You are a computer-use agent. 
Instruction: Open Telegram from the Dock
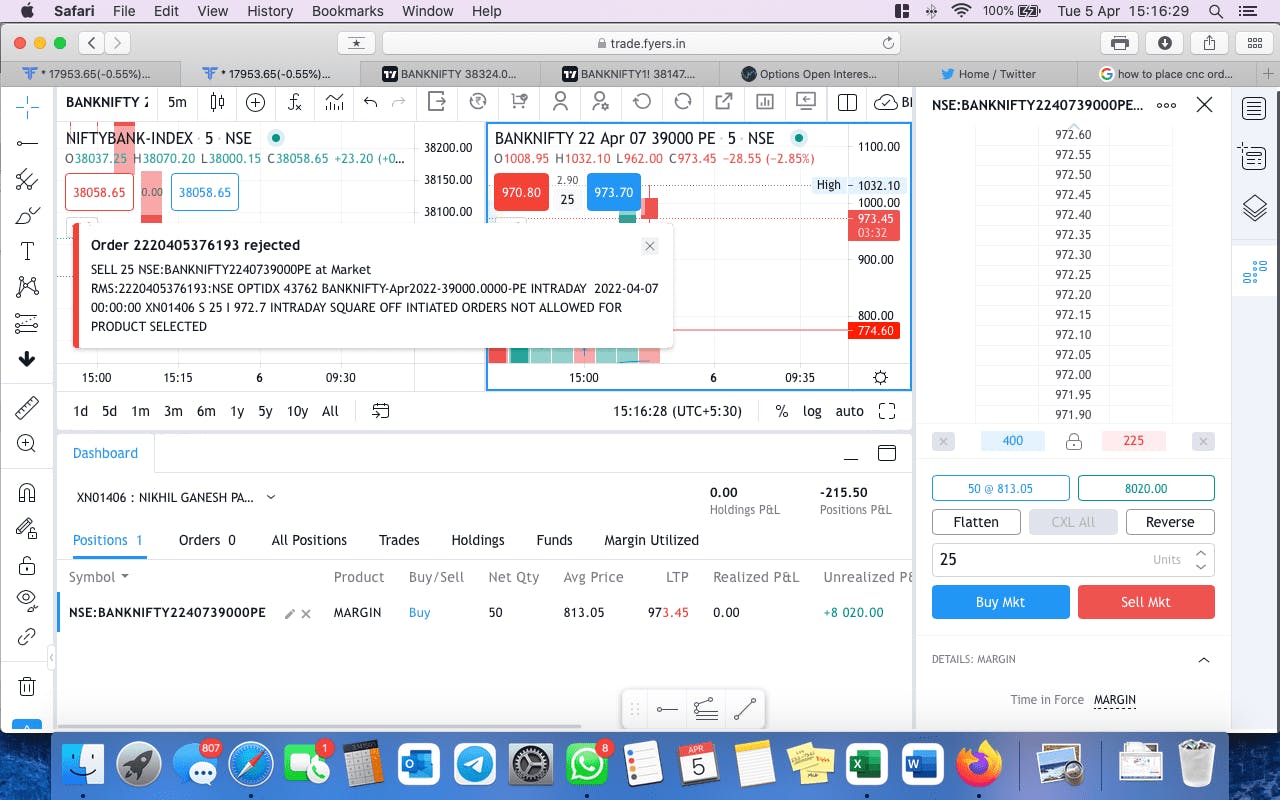click(x=475, y=765)
